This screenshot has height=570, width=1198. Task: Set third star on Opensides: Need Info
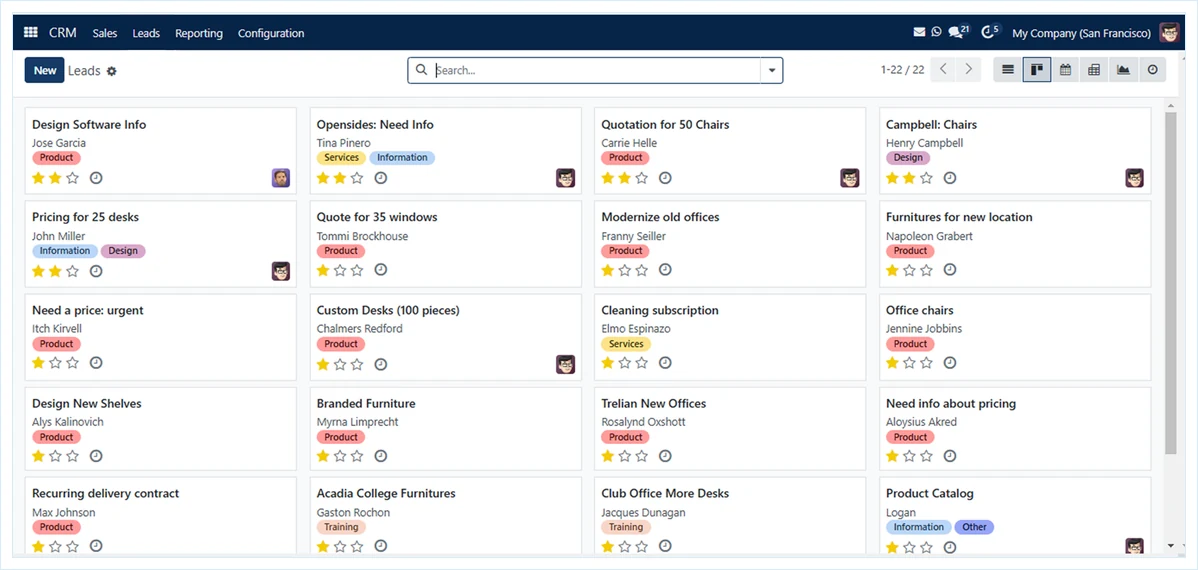coord(357,178)
